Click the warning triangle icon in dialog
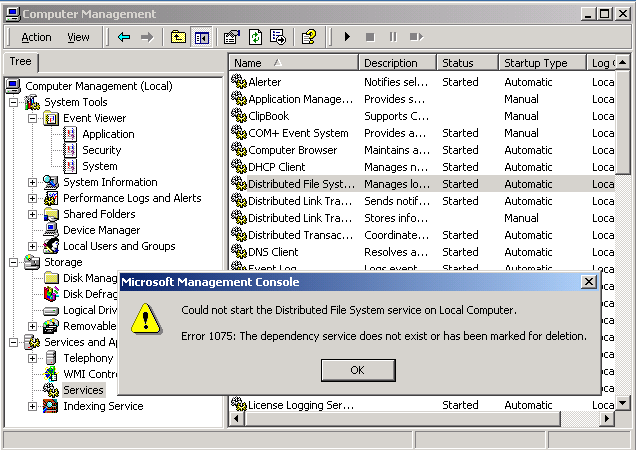 [146, 319]
